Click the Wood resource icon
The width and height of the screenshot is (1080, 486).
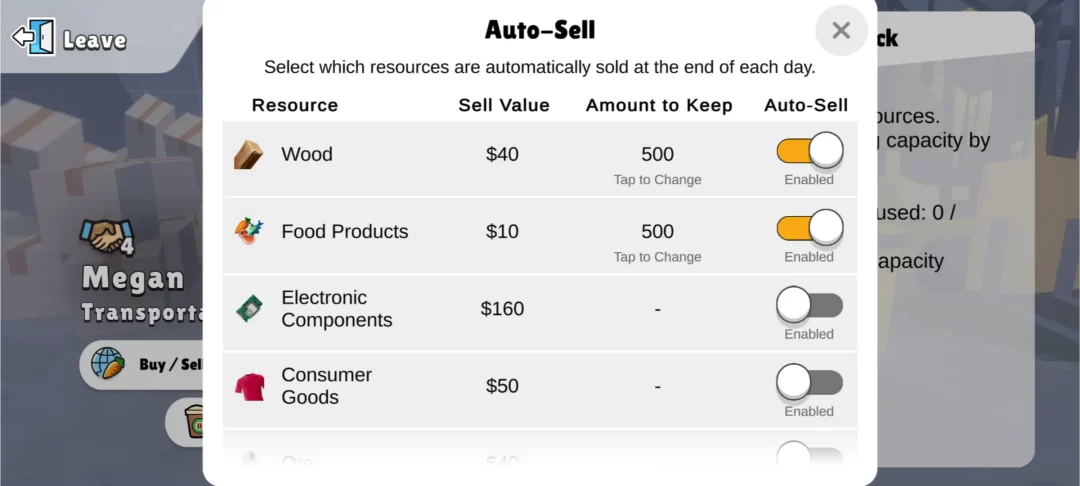point(248,155)
